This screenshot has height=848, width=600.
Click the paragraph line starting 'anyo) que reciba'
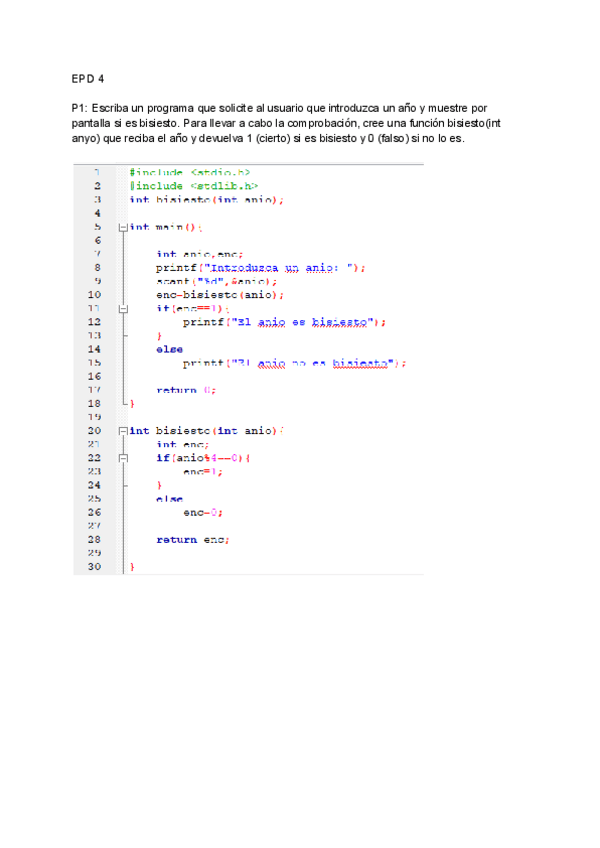click(268, 138)
